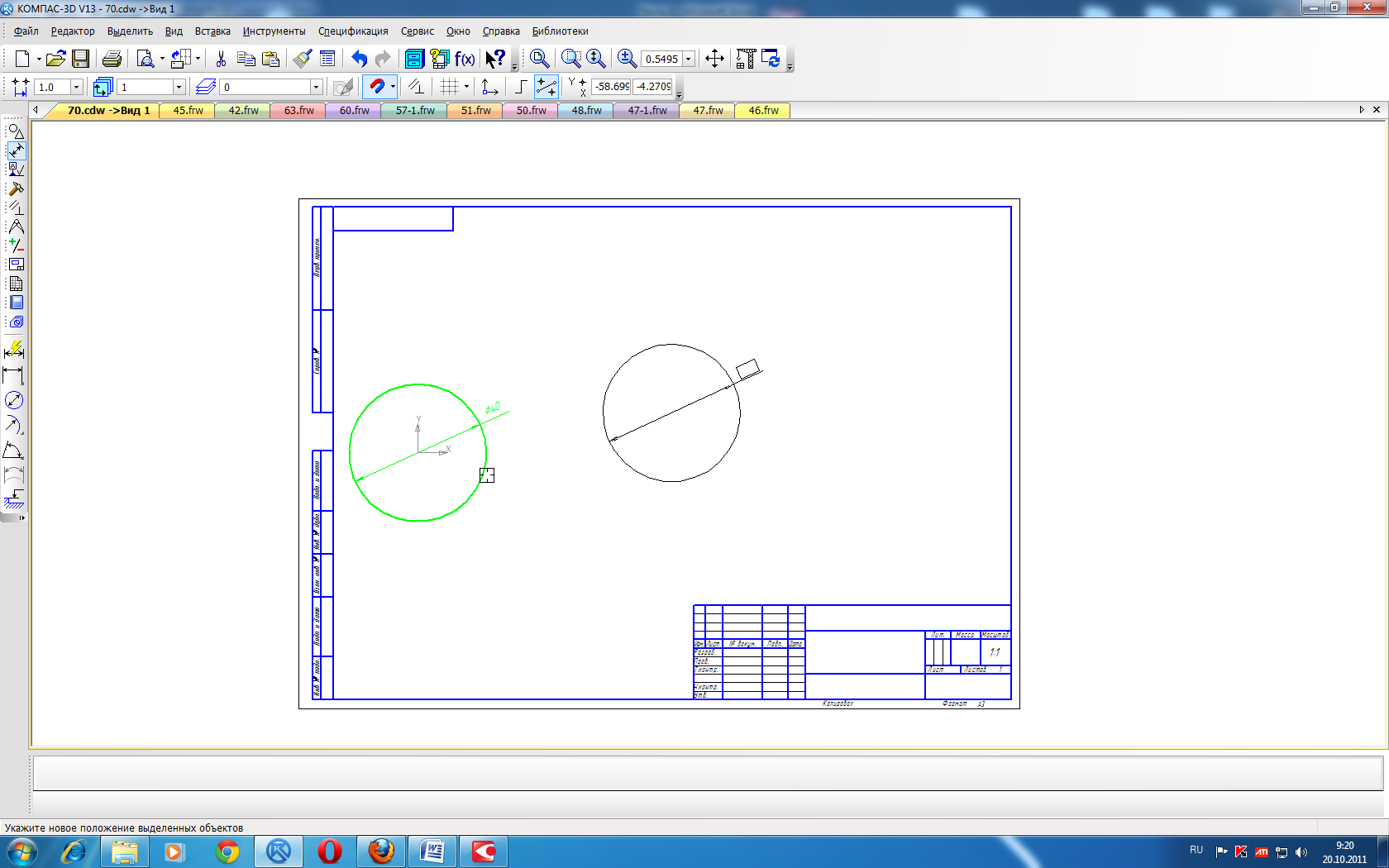Screen dimensions: 1389x868
Task: Create a new document
Action: (22, 59)
